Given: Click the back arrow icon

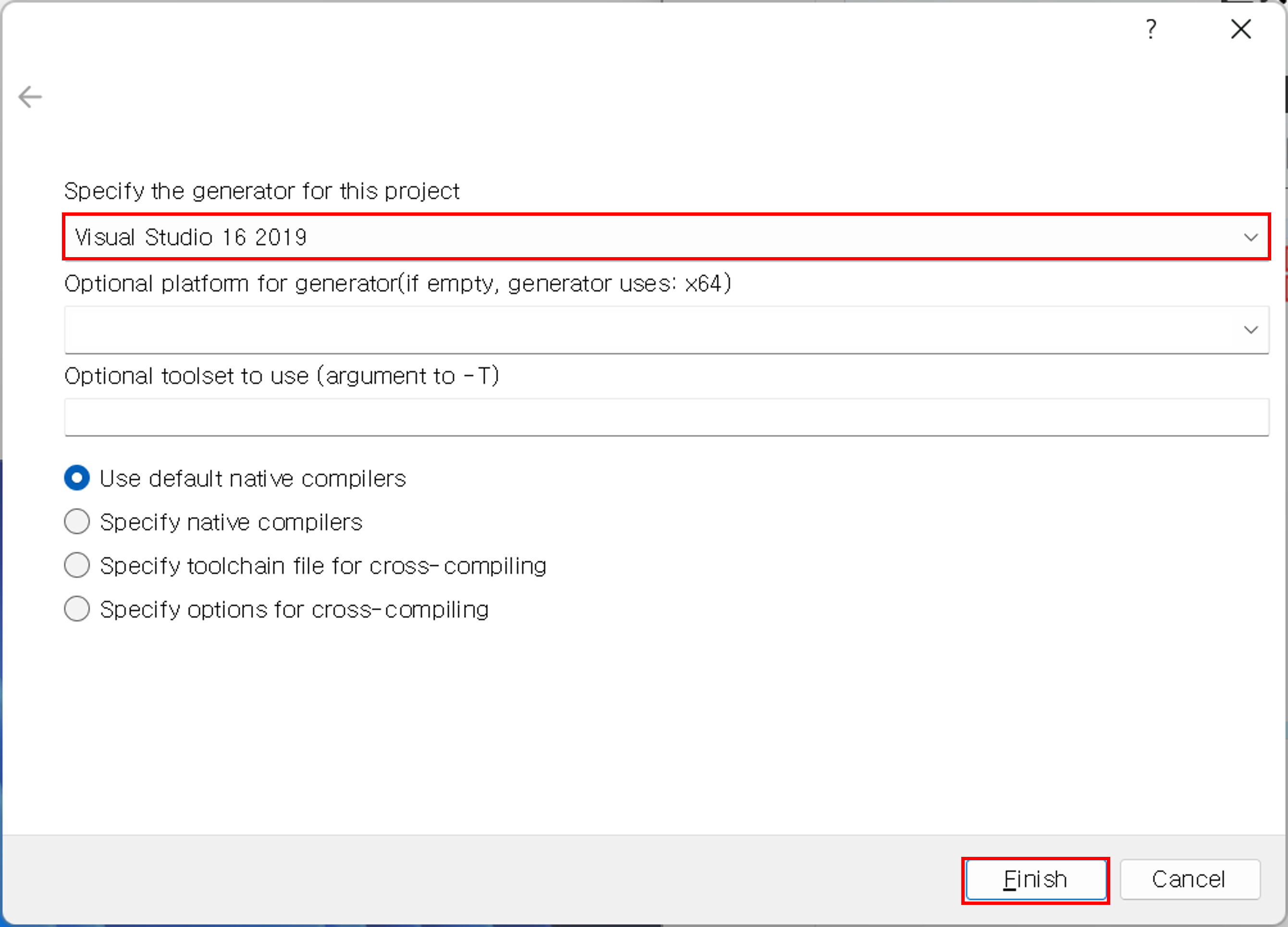Looking at the screenshot, I should pos(30,97).
